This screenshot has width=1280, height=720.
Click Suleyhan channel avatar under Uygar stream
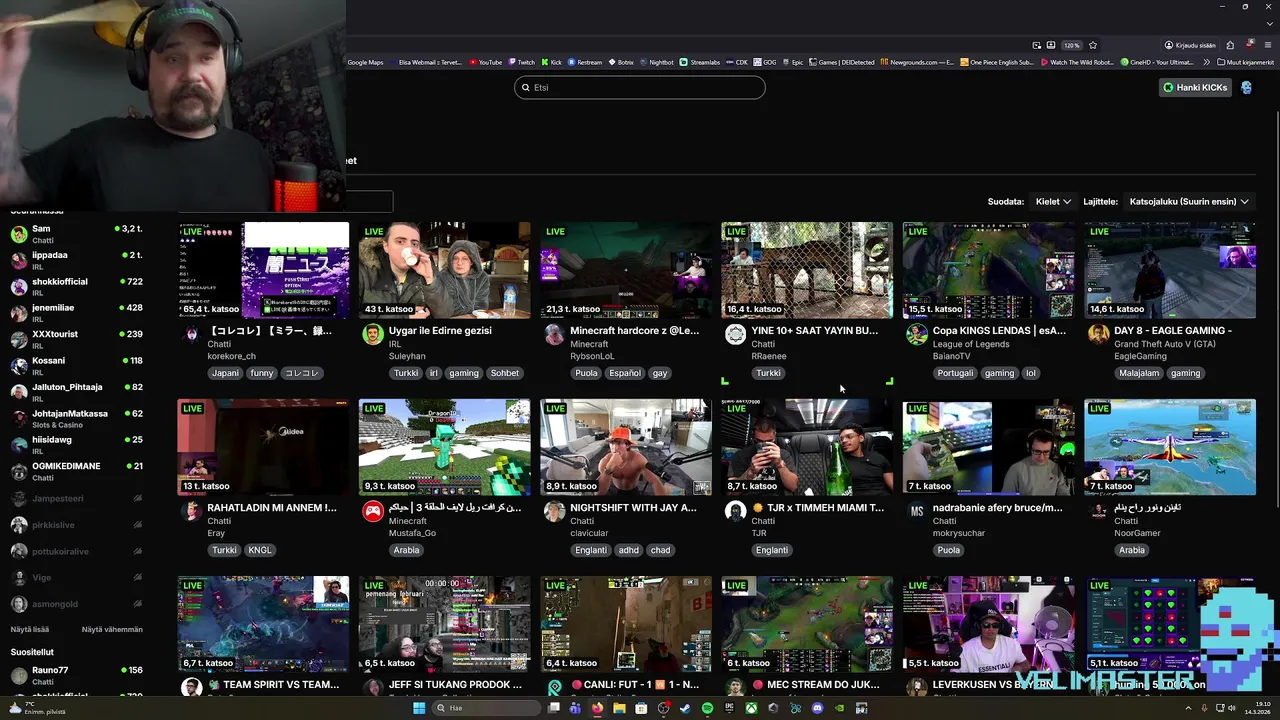(373, 334)
